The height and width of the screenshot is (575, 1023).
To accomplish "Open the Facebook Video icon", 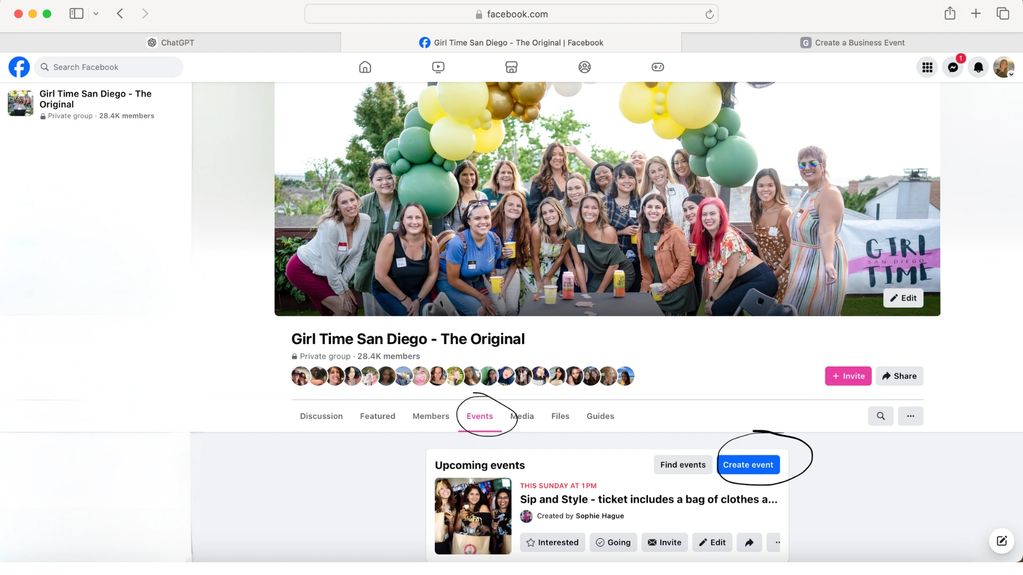I will (438, 67).
